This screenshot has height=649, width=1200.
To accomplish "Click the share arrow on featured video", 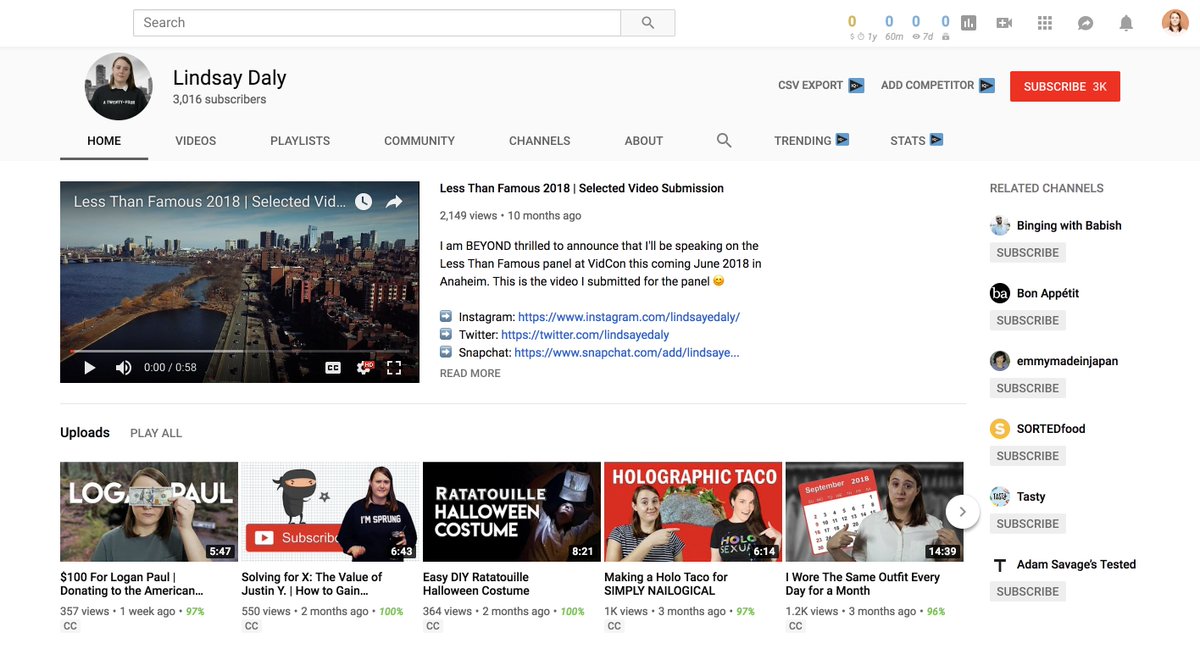I will [394, 202].
